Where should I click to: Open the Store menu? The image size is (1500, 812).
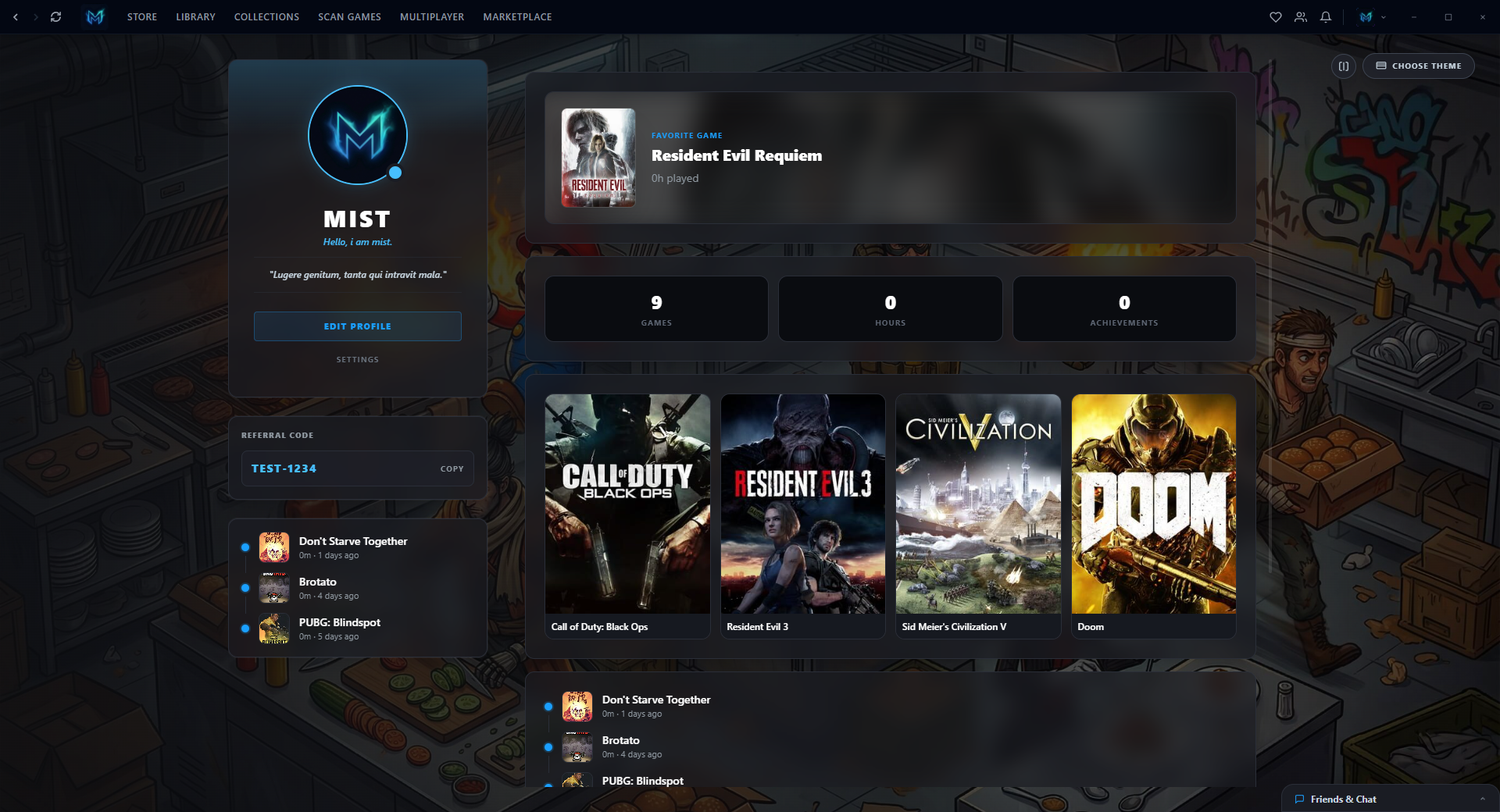pos(142,16)
